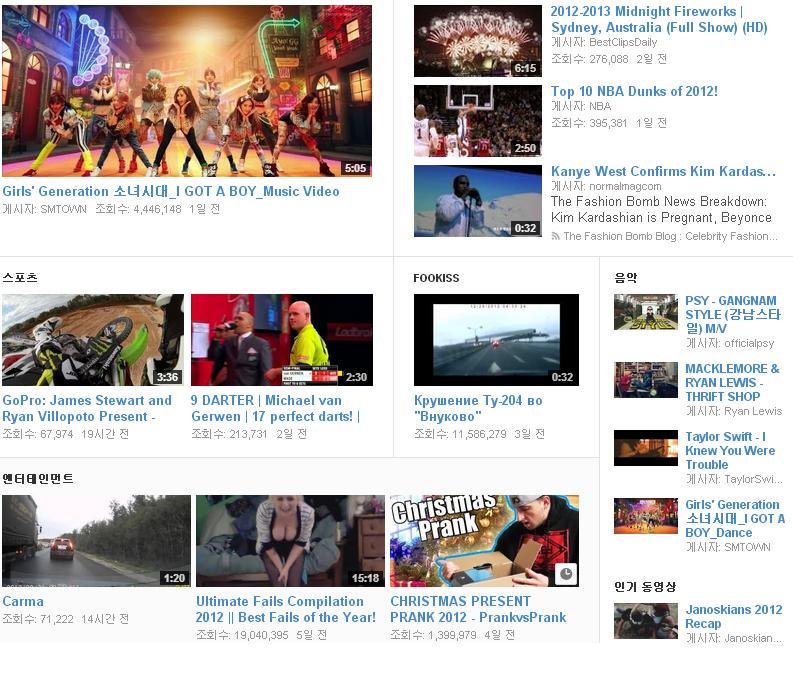Image resolution: width=793 pixels, height=680 pixels.
Task: Click the Крушение Ту-204 video title
Action: click(x=478, y=408)
